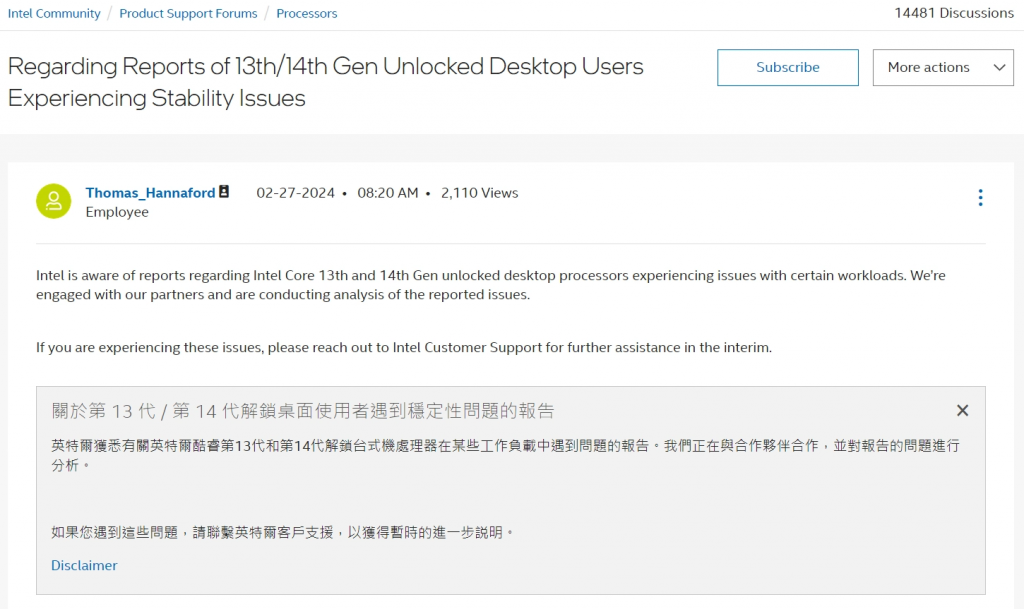Click the Chinese paragraph beginning 英特爾獲悉
Image resolution: width=1024 pixels, height=609 pixels.
tap(505, 455)
